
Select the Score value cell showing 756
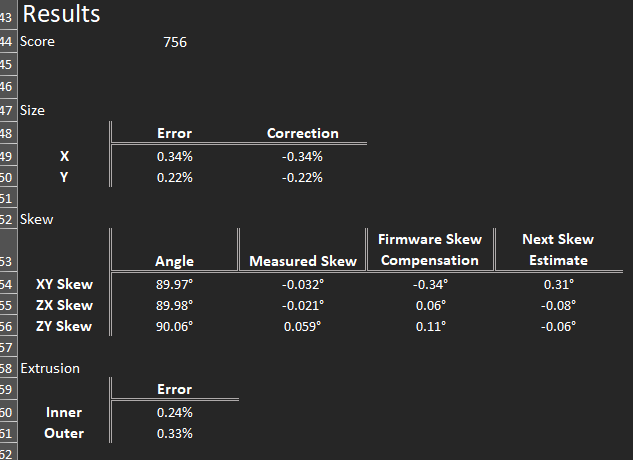pyautogui.click(x=174, y=42)
